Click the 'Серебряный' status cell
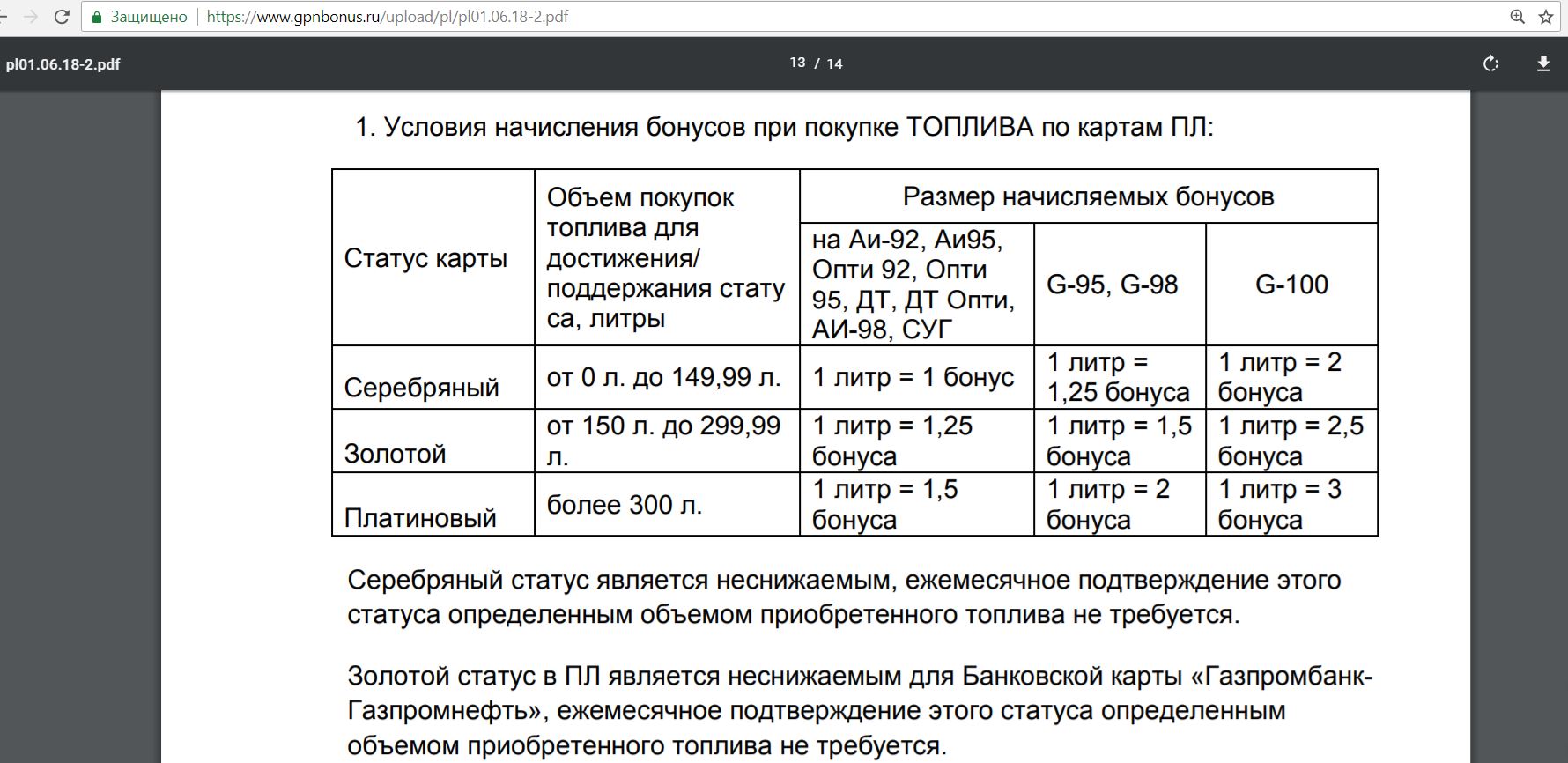The image size is (1568, 763). coord(433,377)
